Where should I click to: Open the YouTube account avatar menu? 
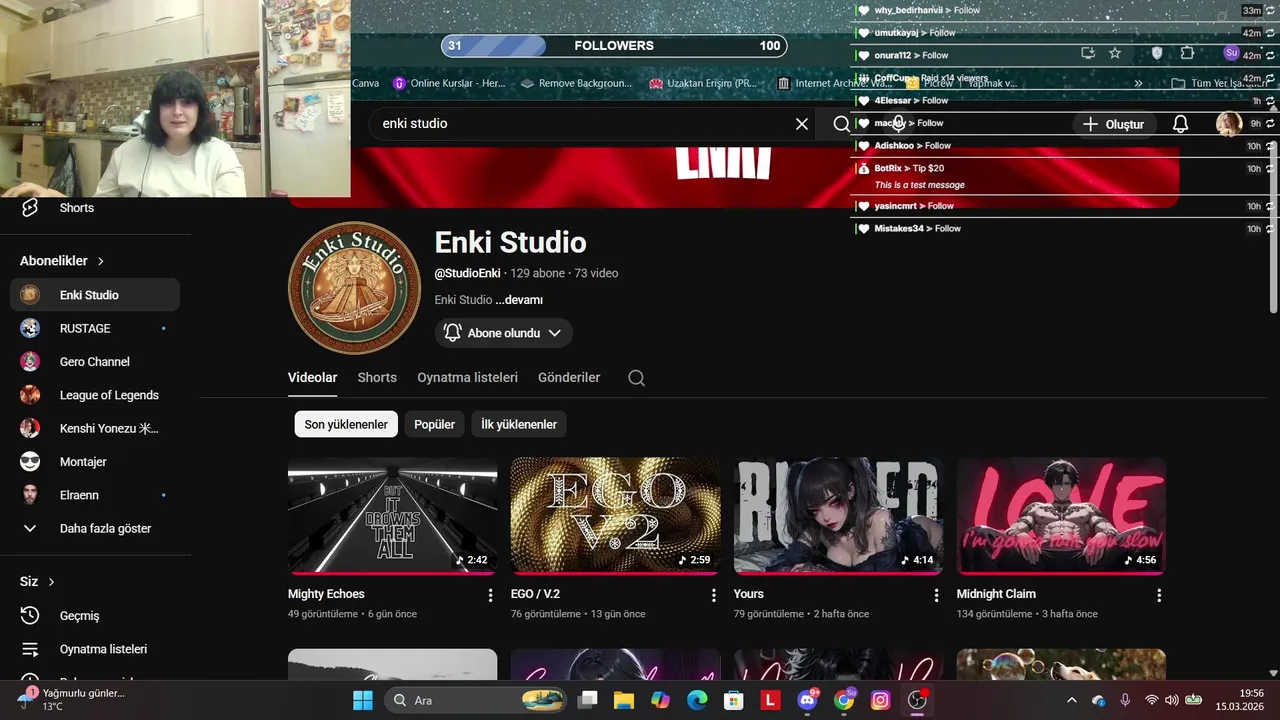[x=1228, y=124]
